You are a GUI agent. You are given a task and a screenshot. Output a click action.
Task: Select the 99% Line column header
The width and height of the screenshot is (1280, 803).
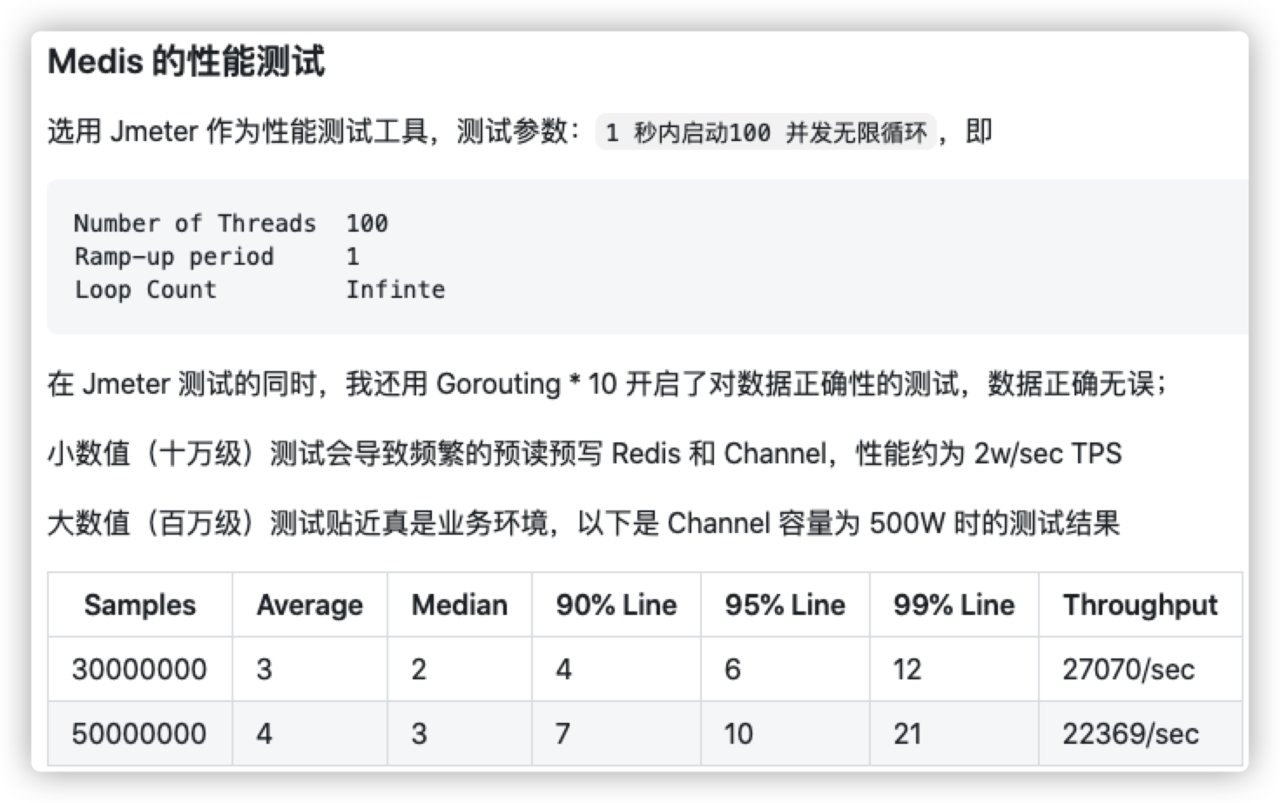tap(954, 605)
